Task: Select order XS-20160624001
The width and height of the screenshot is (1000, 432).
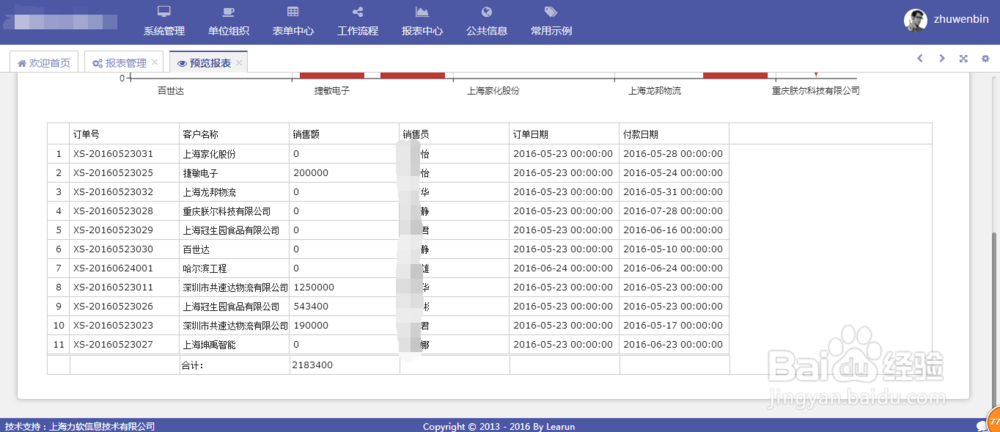Action: tap(113, 268)
